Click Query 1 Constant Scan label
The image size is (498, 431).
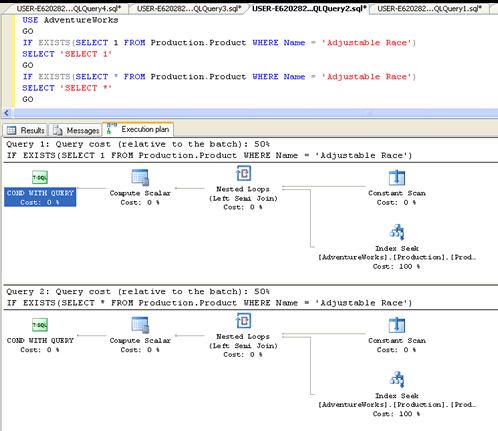(x=397, y=193)
